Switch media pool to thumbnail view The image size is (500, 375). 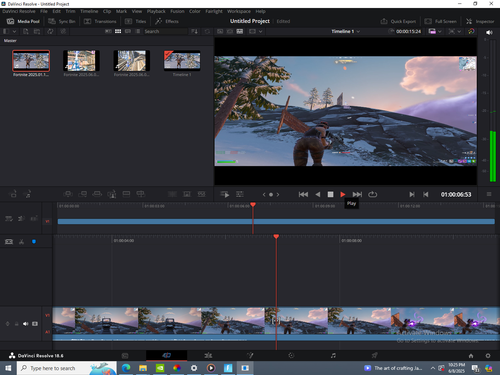pos(118,31)
